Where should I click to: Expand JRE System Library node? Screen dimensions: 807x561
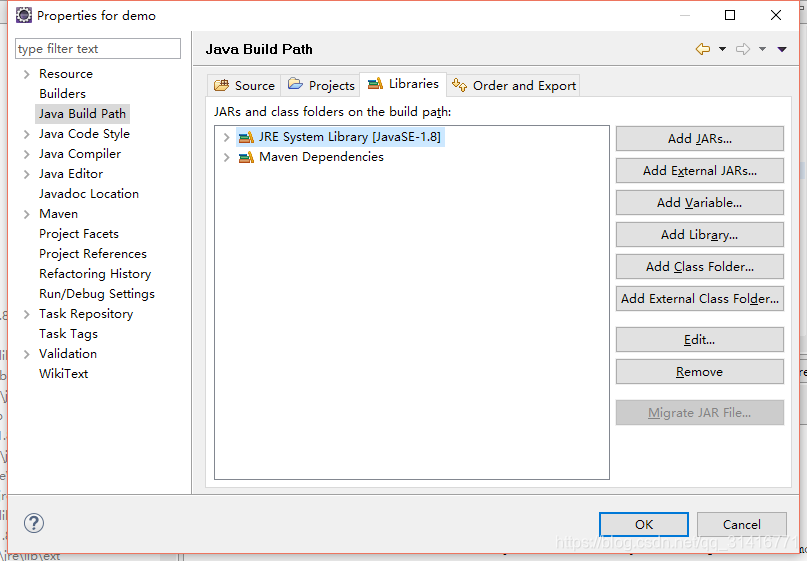(226, 137)
